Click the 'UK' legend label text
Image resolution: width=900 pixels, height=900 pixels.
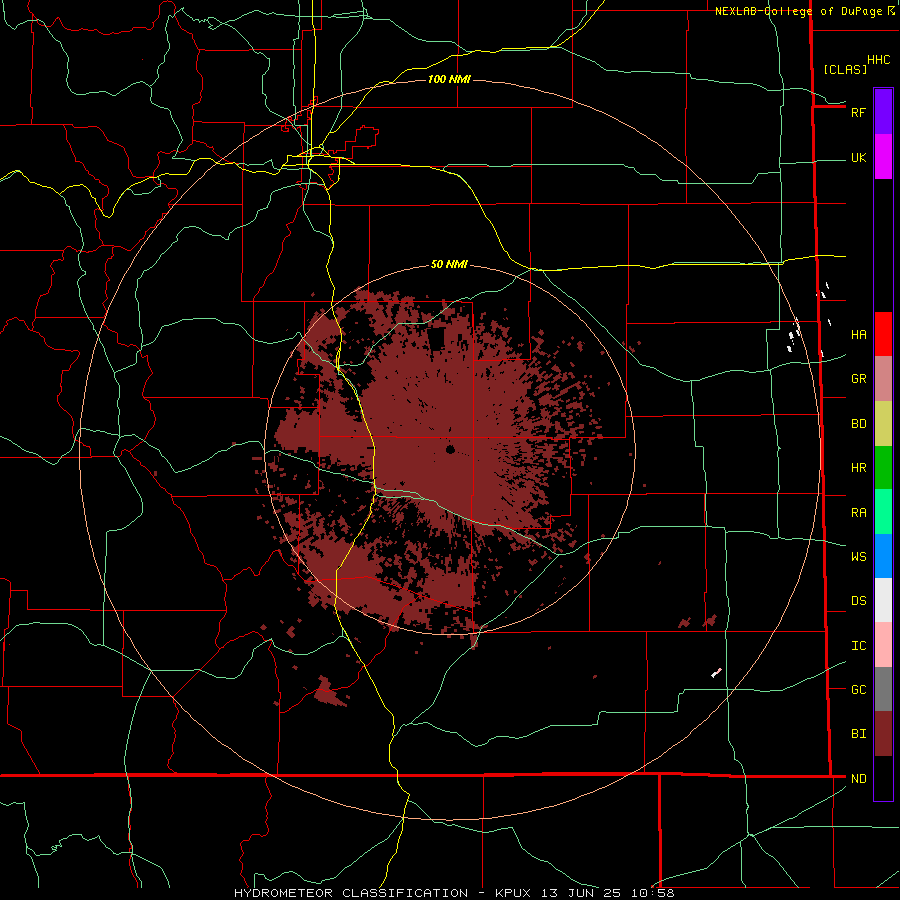point(858,158)
